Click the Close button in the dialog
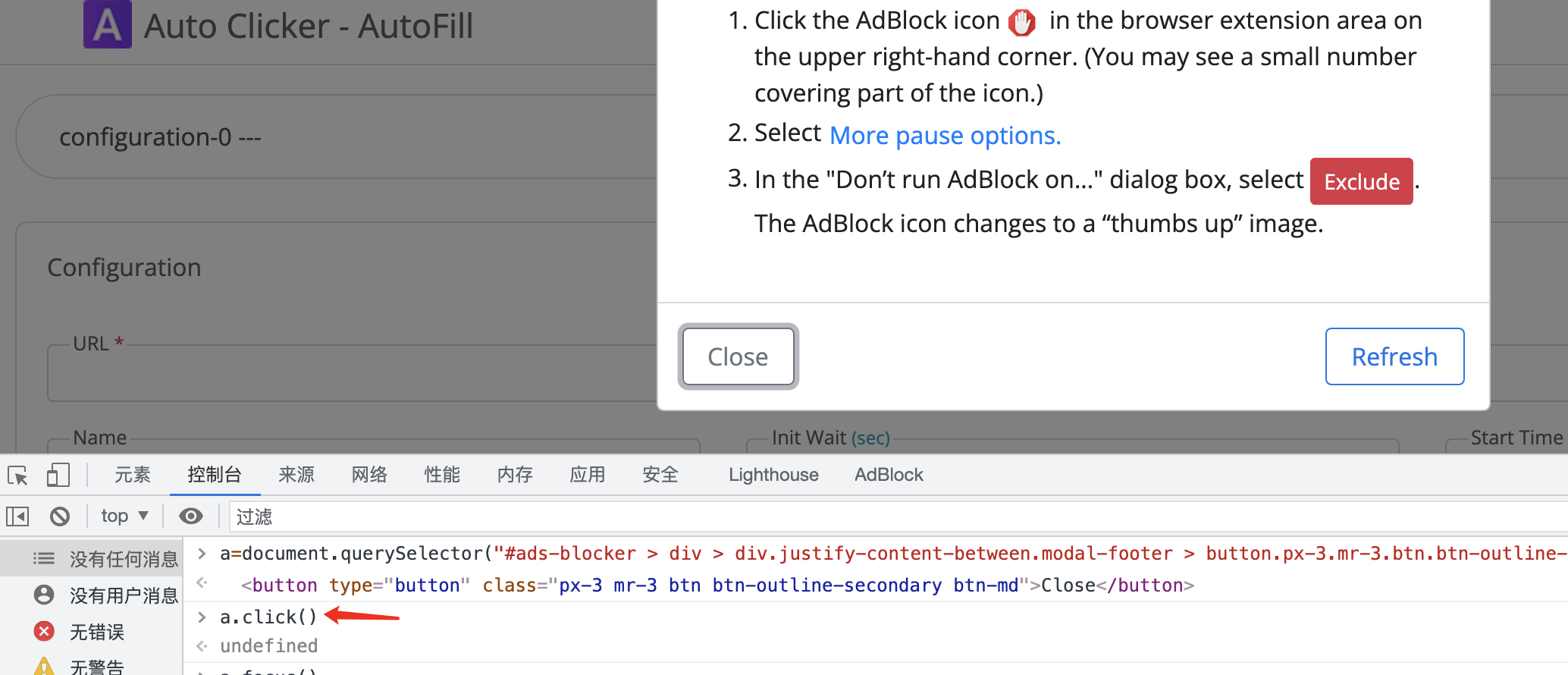 coord(739,356)
